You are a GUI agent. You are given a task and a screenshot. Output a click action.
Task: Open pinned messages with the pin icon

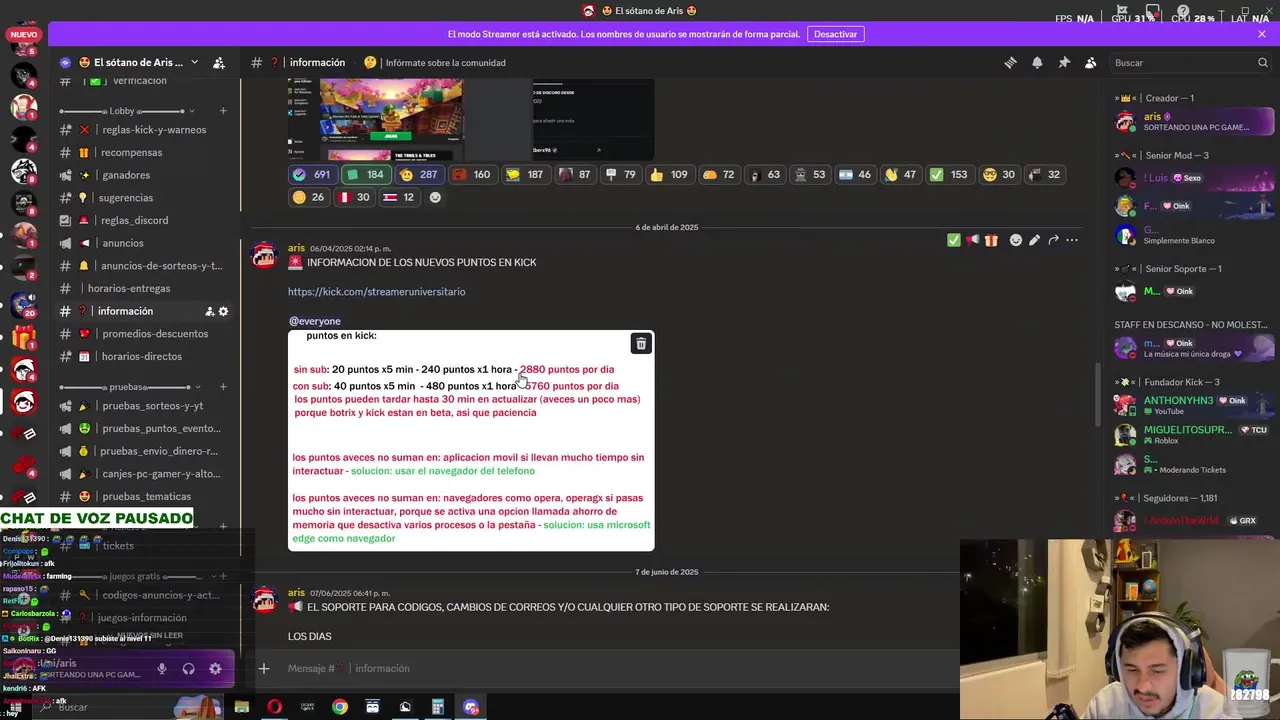point(1064,62)
